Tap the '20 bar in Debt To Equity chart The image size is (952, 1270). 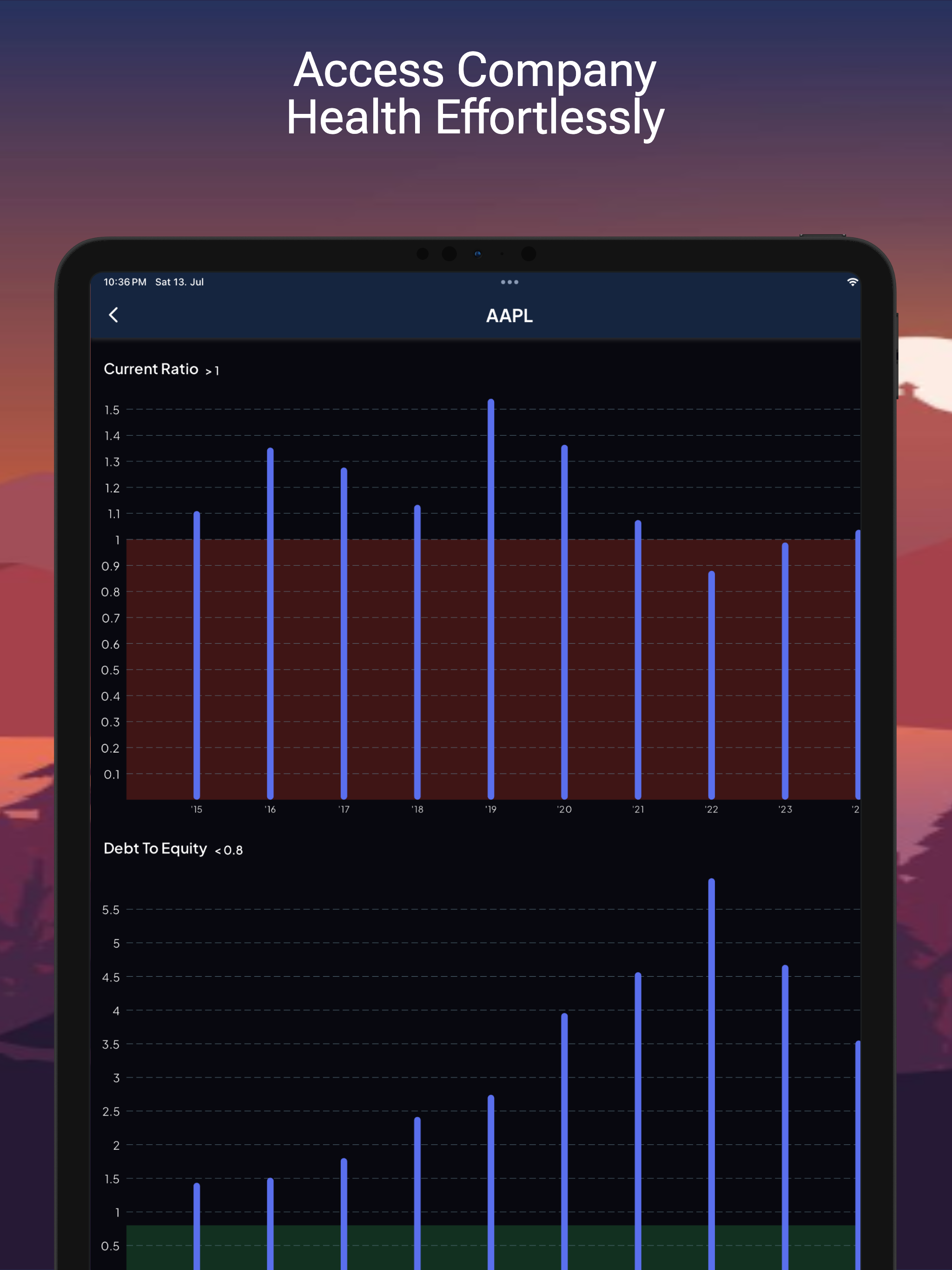click(x=564, y=1141)
